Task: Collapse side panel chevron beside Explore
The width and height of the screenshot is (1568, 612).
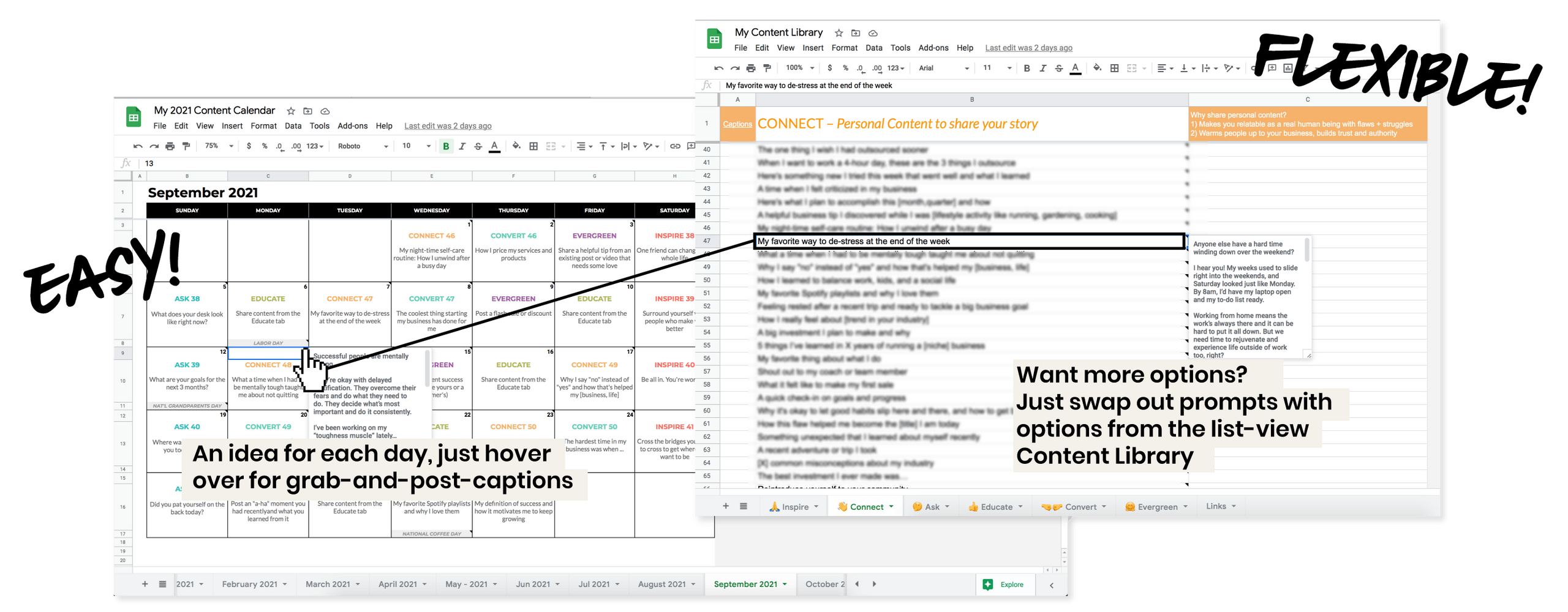Action: tap(1052, 586)
